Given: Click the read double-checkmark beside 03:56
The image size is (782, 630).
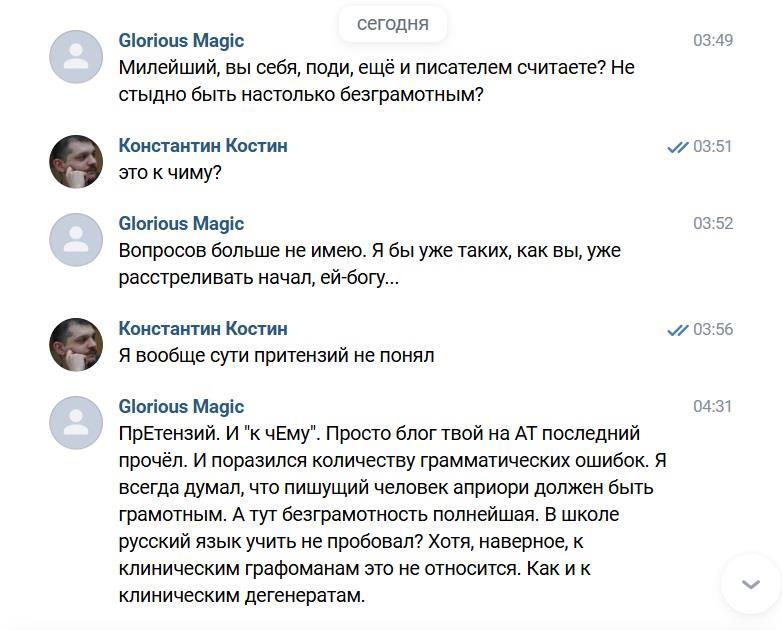Looking at the screenshot, I should click(x=677, y=330).
